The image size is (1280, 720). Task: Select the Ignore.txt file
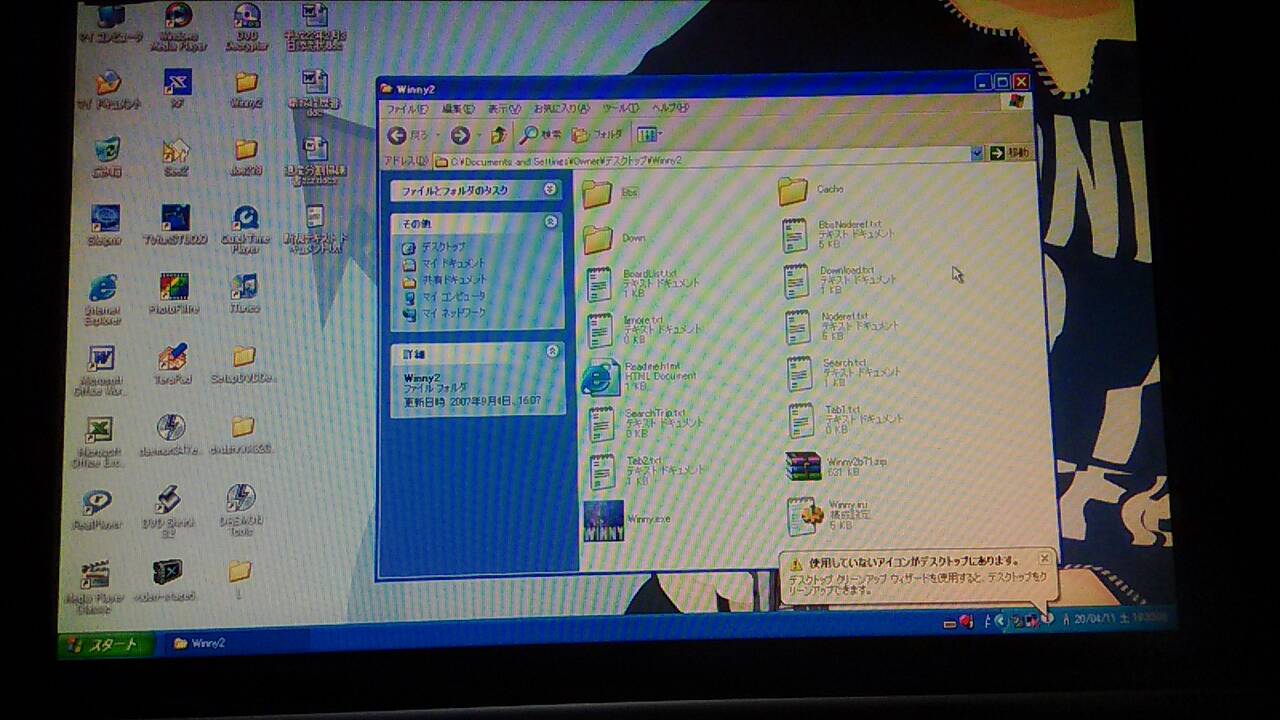[x=600, y=330]
